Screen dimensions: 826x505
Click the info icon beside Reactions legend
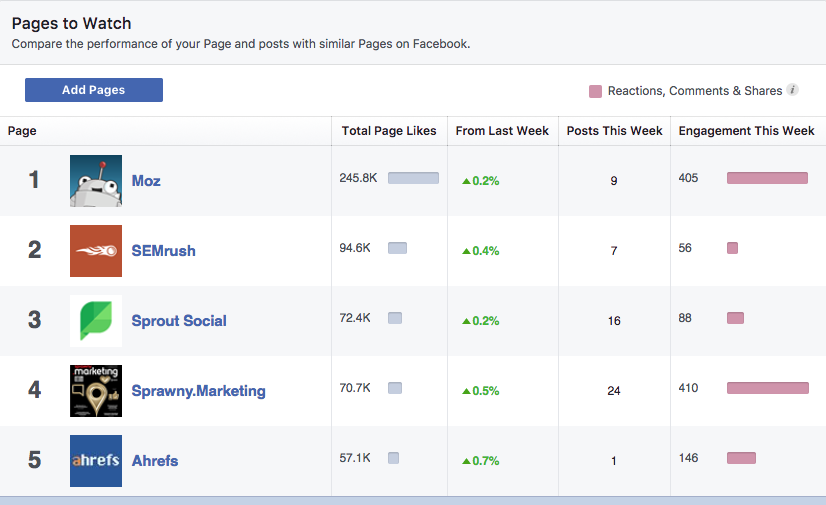pyautogui.click(x=793, y=90)
